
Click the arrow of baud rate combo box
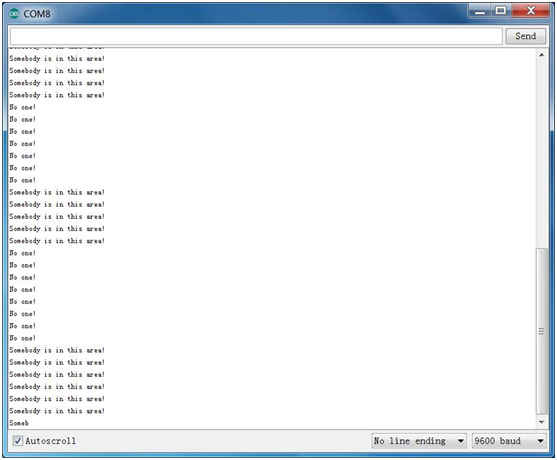coord(540,441)
